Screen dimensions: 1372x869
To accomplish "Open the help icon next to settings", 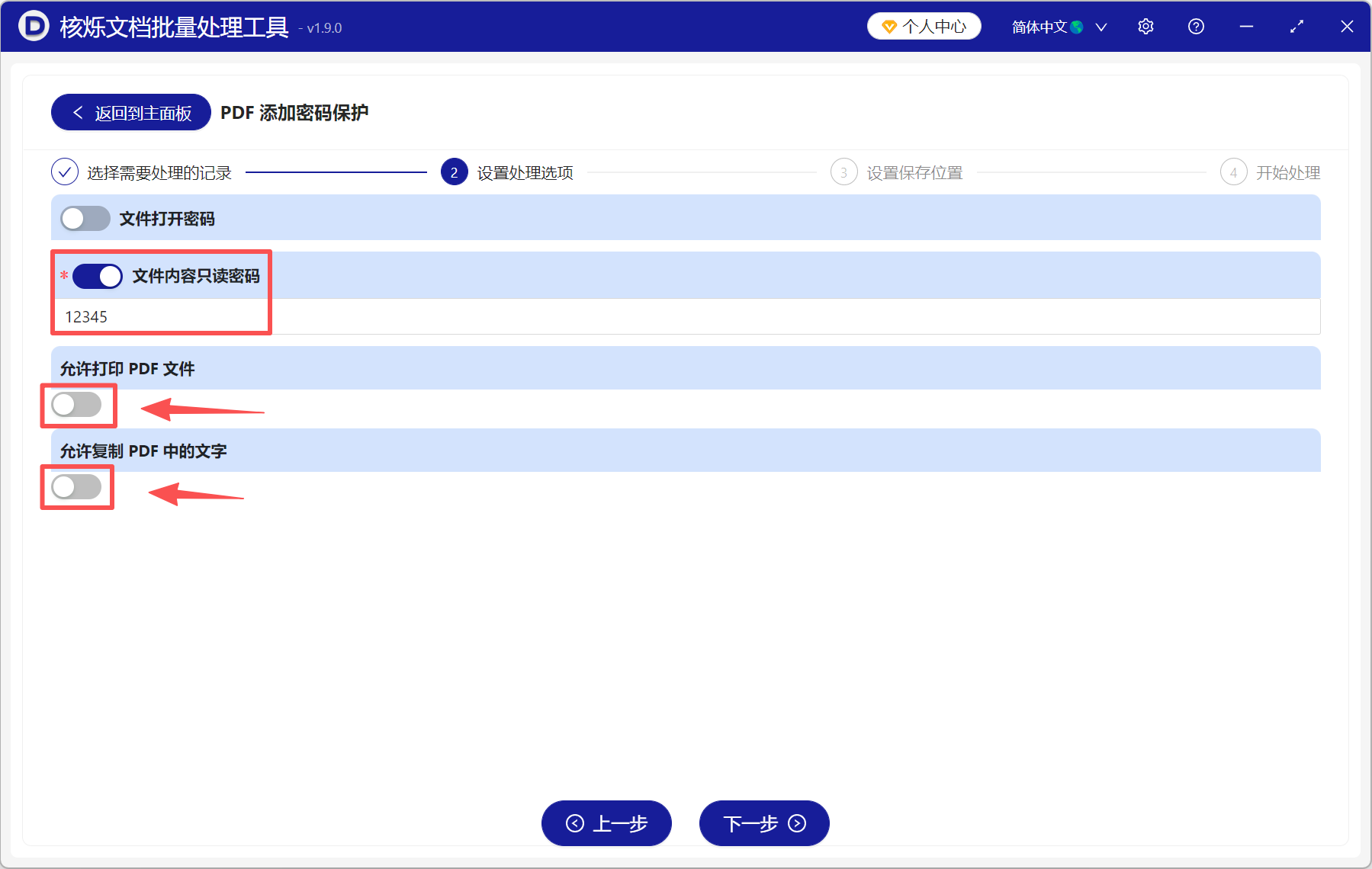I will [x=1195, y=26].
